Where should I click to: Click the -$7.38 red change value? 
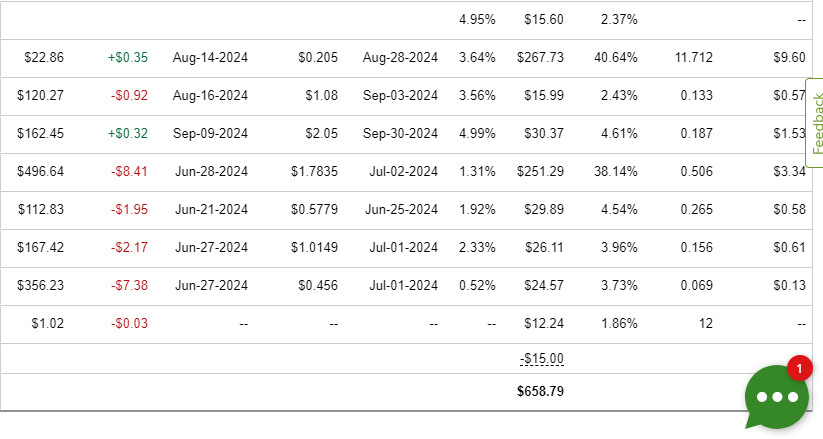[x=129, y=285]
